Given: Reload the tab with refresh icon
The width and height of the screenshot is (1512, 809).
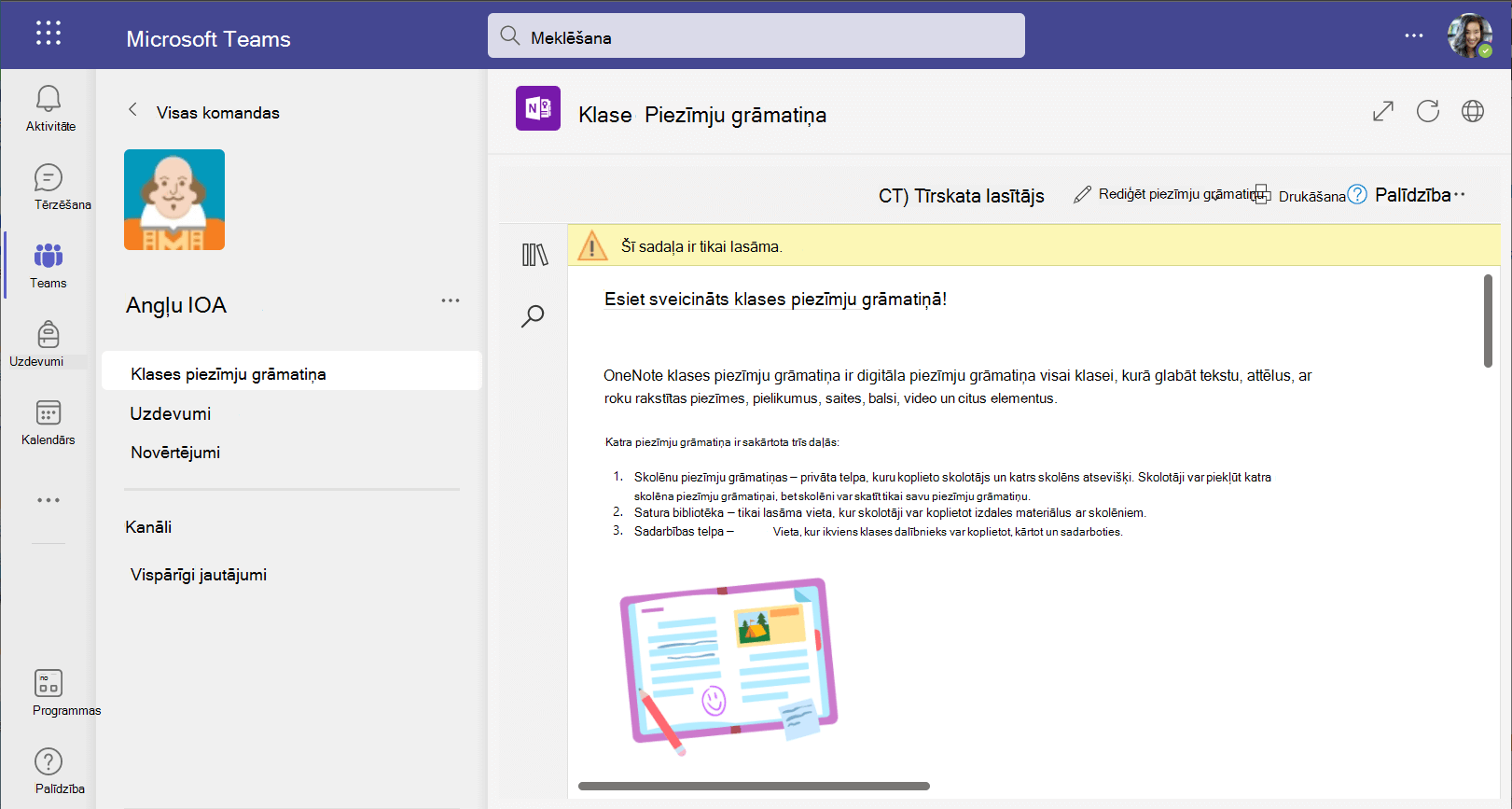Looking at the screenshot, I should point(1428,111).
